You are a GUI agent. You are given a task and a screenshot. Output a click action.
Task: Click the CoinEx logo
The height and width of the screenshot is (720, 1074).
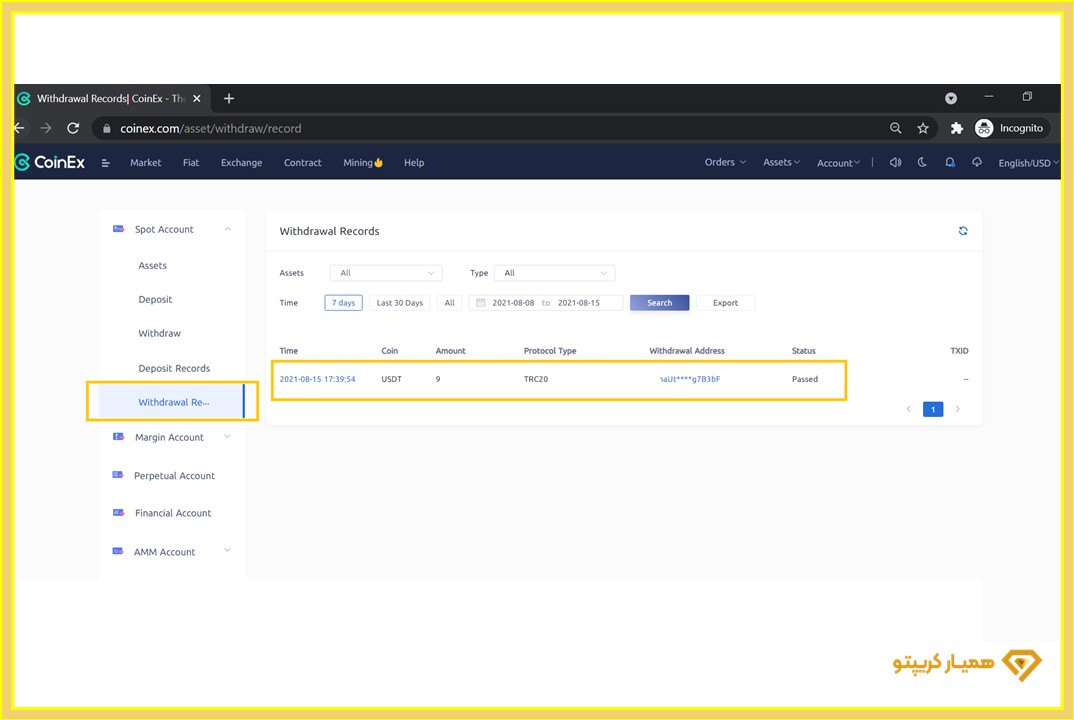[50, 163]
